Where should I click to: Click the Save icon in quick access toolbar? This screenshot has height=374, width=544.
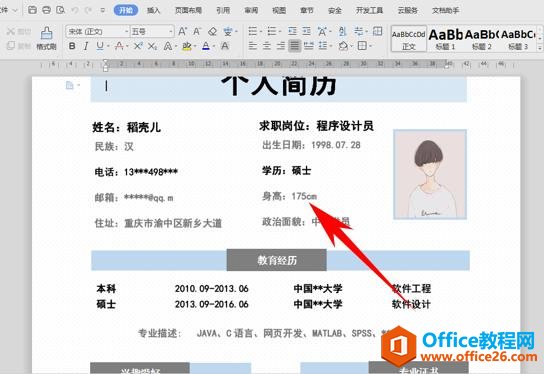(32, 10)
